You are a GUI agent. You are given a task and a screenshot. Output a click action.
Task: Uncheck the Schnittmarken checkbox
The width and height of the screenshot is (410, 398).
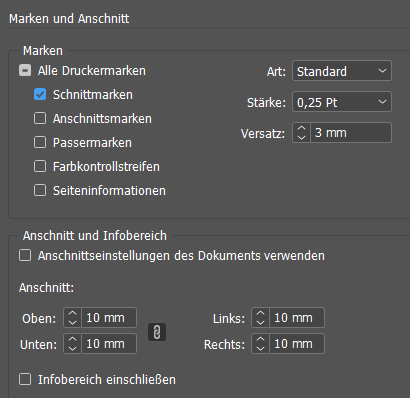click(x=40, y=95)
